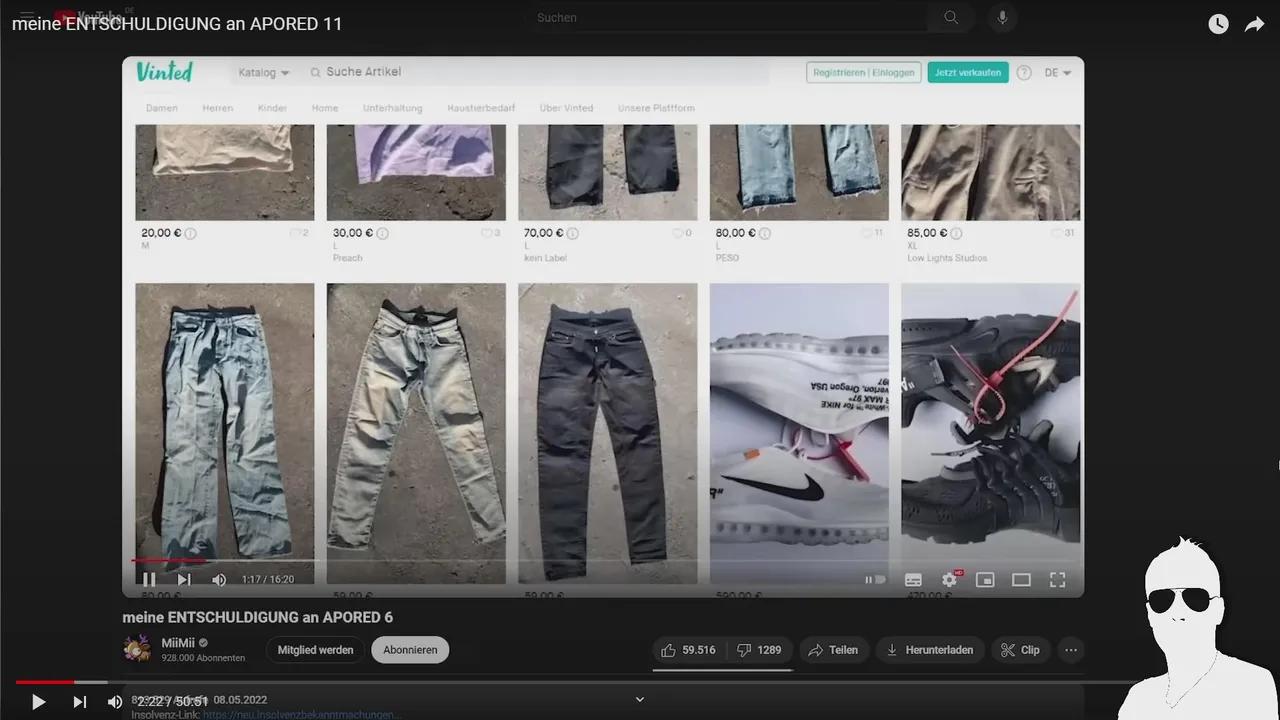Select the Herren tab
This screenshot has height=720, width=1280.
217,108
